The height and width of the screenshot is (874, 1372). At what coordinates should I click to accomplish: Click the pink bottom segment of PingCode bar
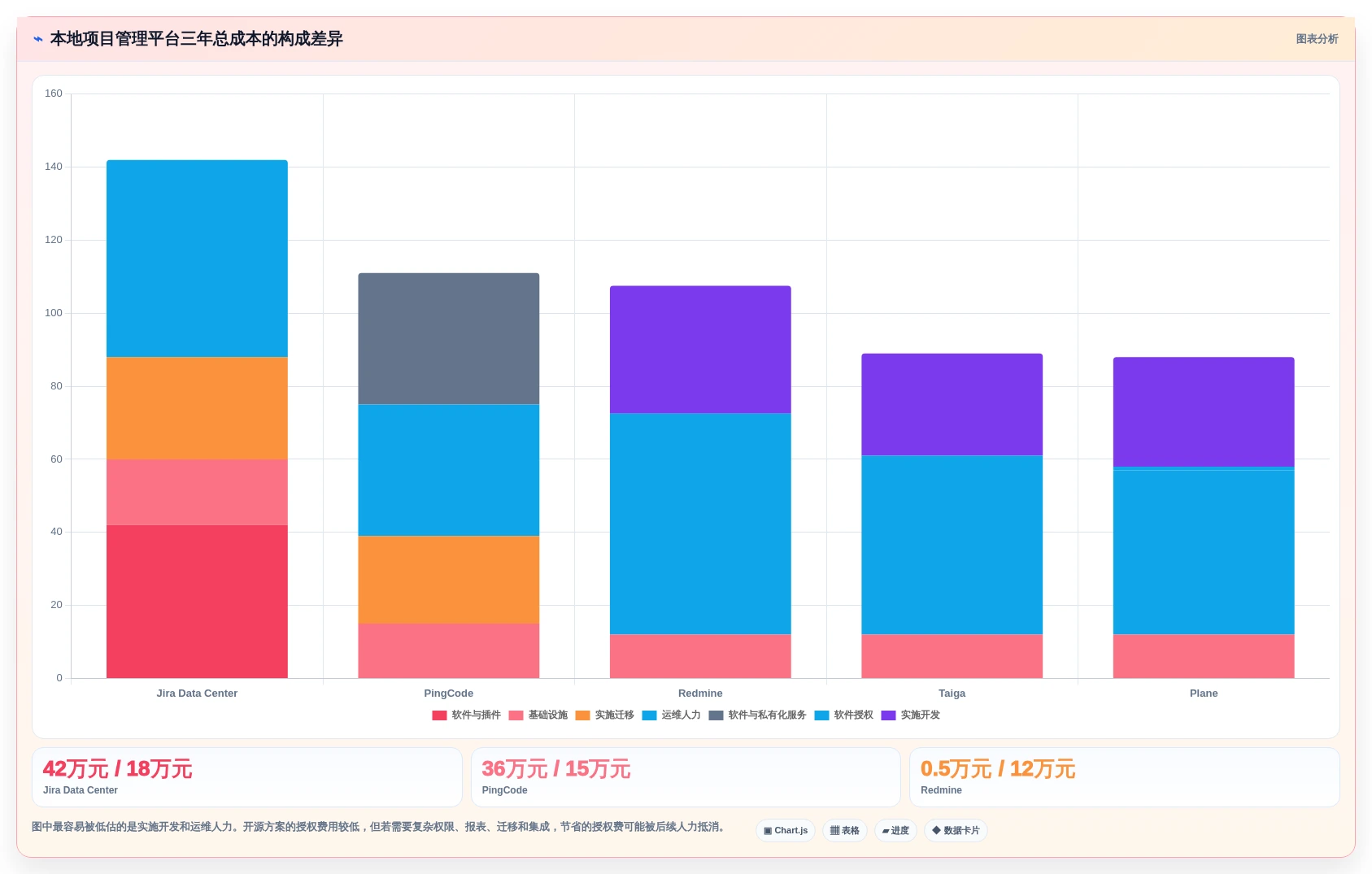(449, 650)
